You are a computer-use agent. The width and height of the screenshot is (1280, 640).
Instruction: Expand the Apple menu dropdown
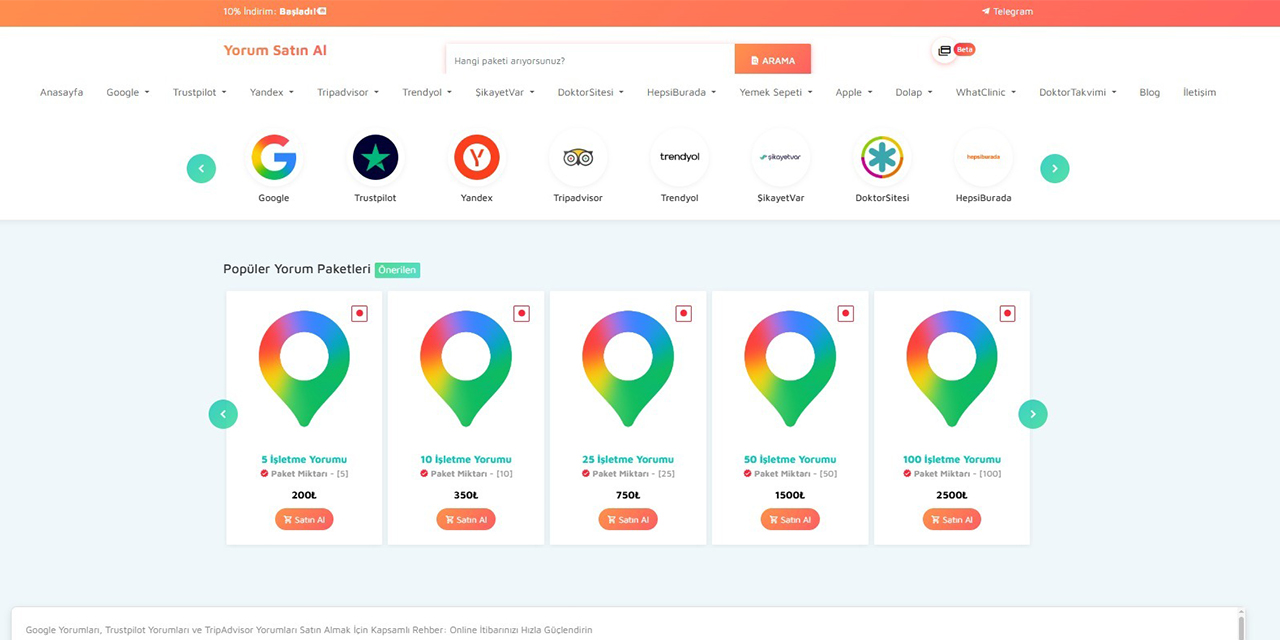(854, 92)
